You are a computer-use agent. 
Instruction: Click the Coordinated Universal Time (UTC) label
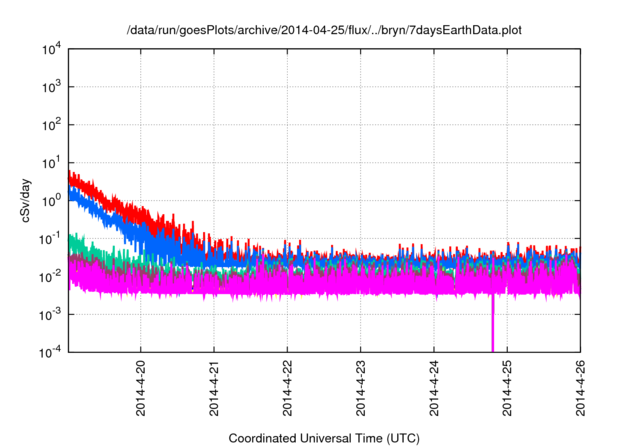tap(324, 438)
